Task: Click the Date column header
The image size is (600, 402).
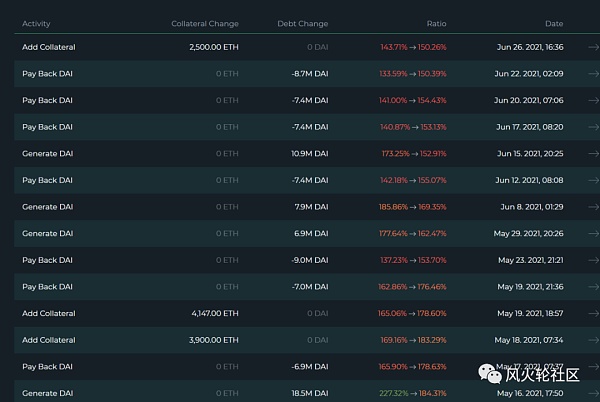Action: pos(554,23)
